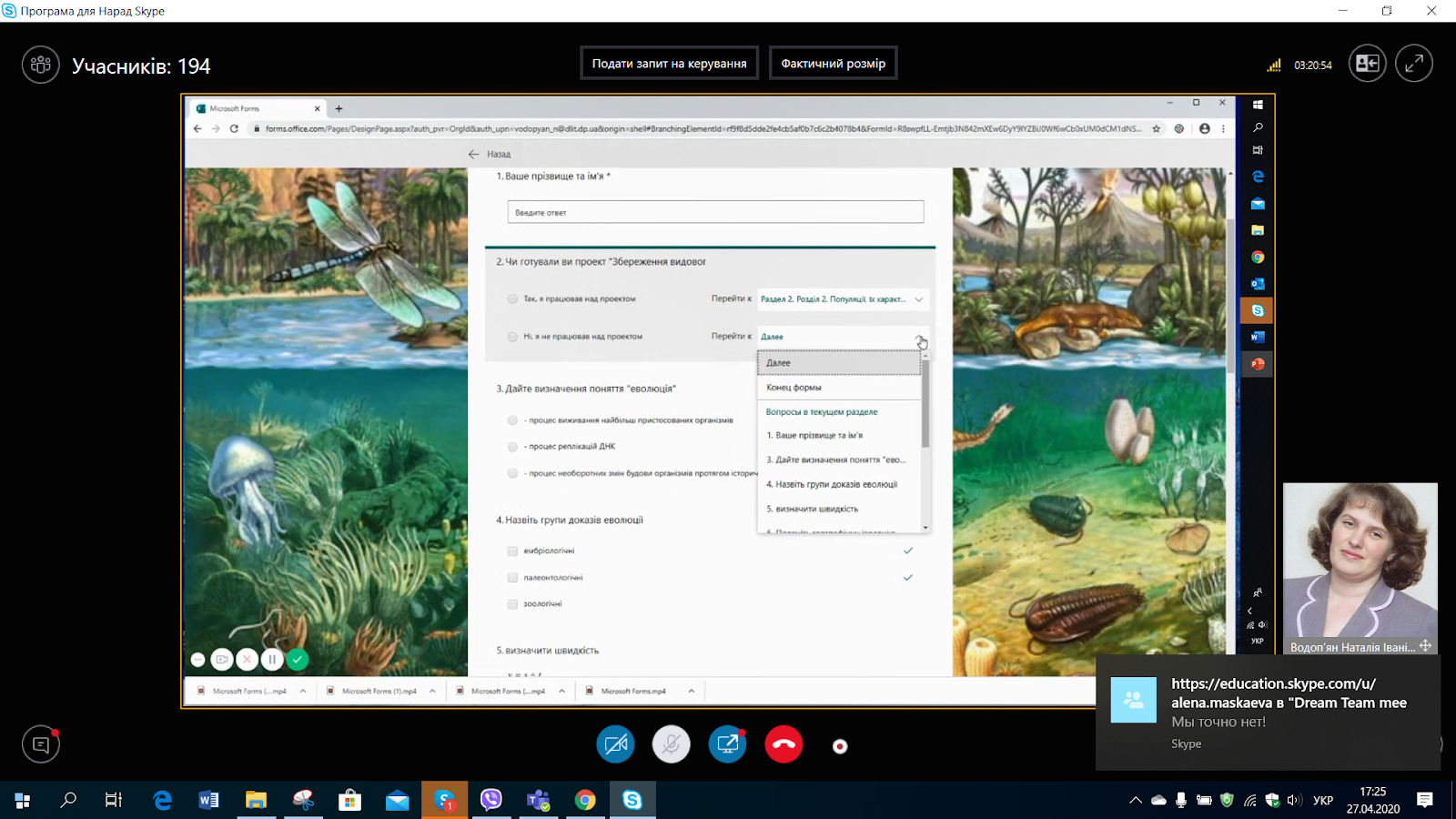Select radio процес виживання найбільш пристосованих
The width and height of the screenshot is (1456, 819).
512,420
